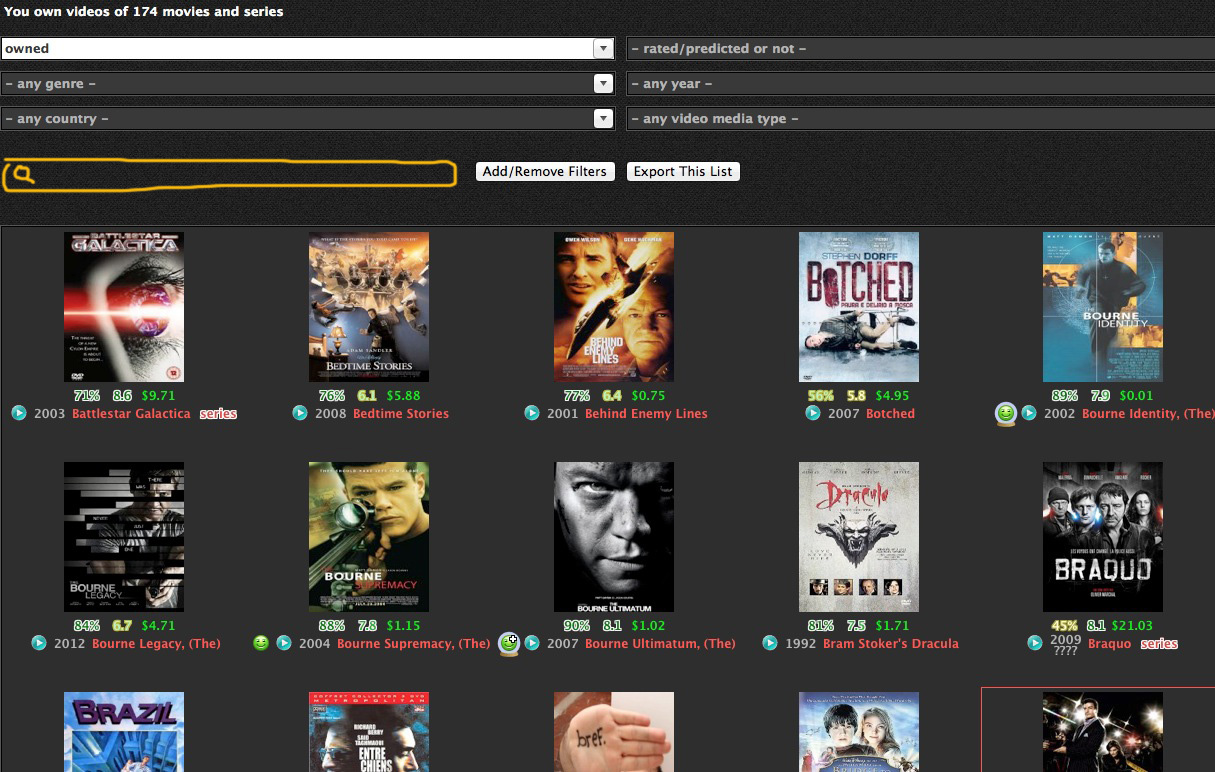This screenshot has height=772, width=1215.
Task: Click play icon beside Botched
Action: coord(813,413)
